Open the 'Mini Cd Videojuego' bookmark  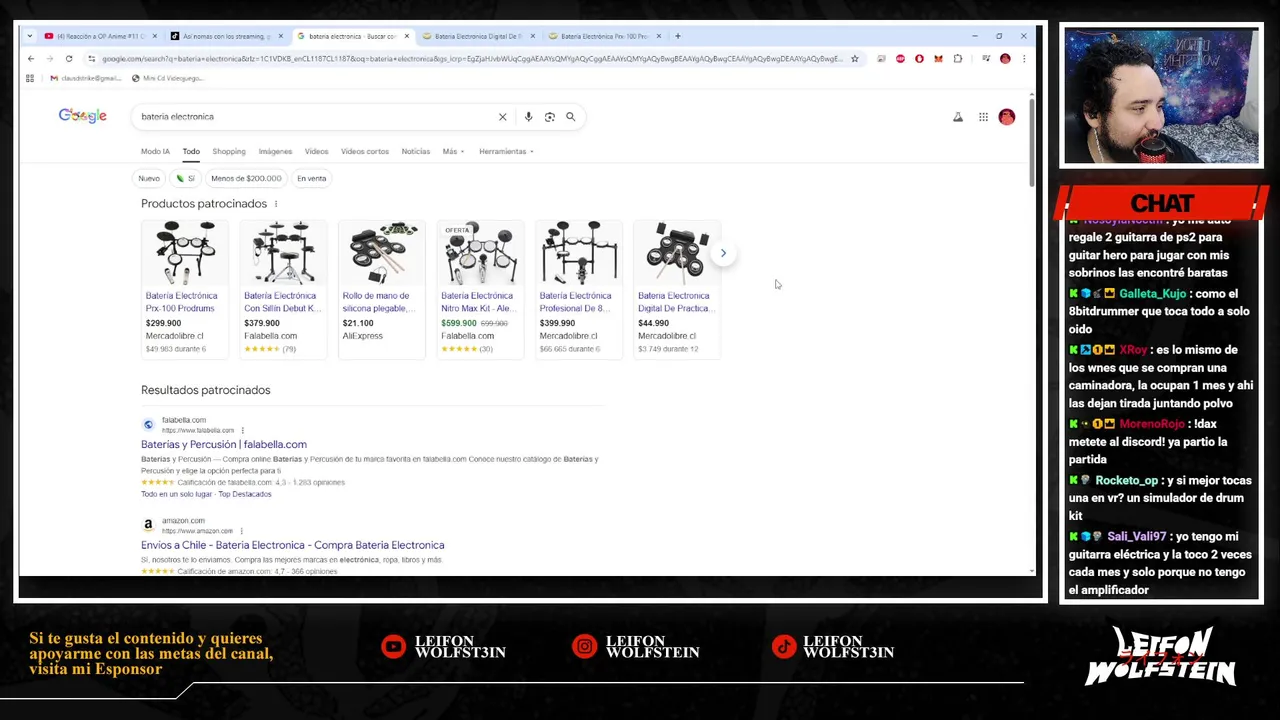point(167,78)
